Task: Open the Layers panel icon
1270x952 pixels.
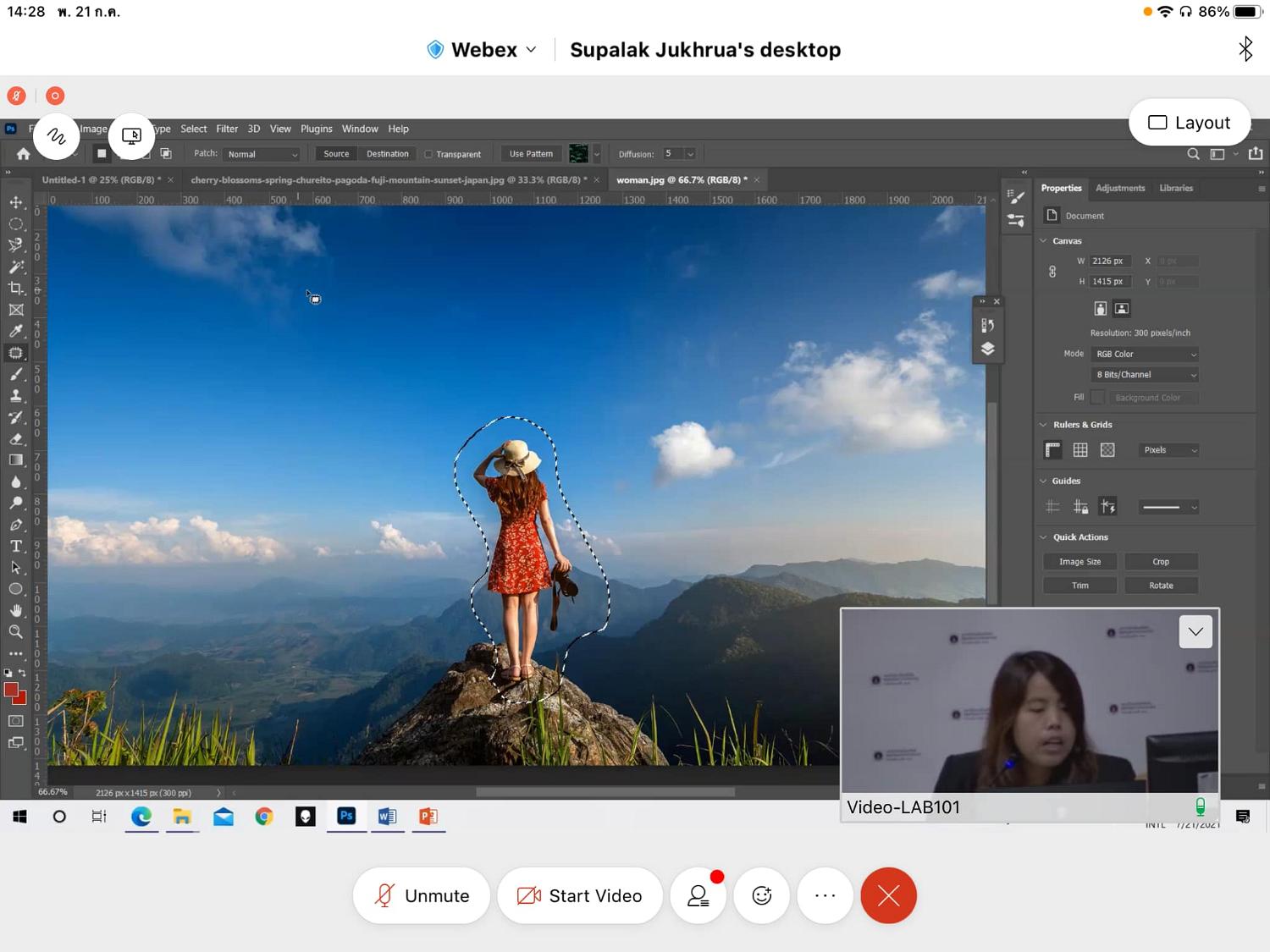Action: pos(987,349)
